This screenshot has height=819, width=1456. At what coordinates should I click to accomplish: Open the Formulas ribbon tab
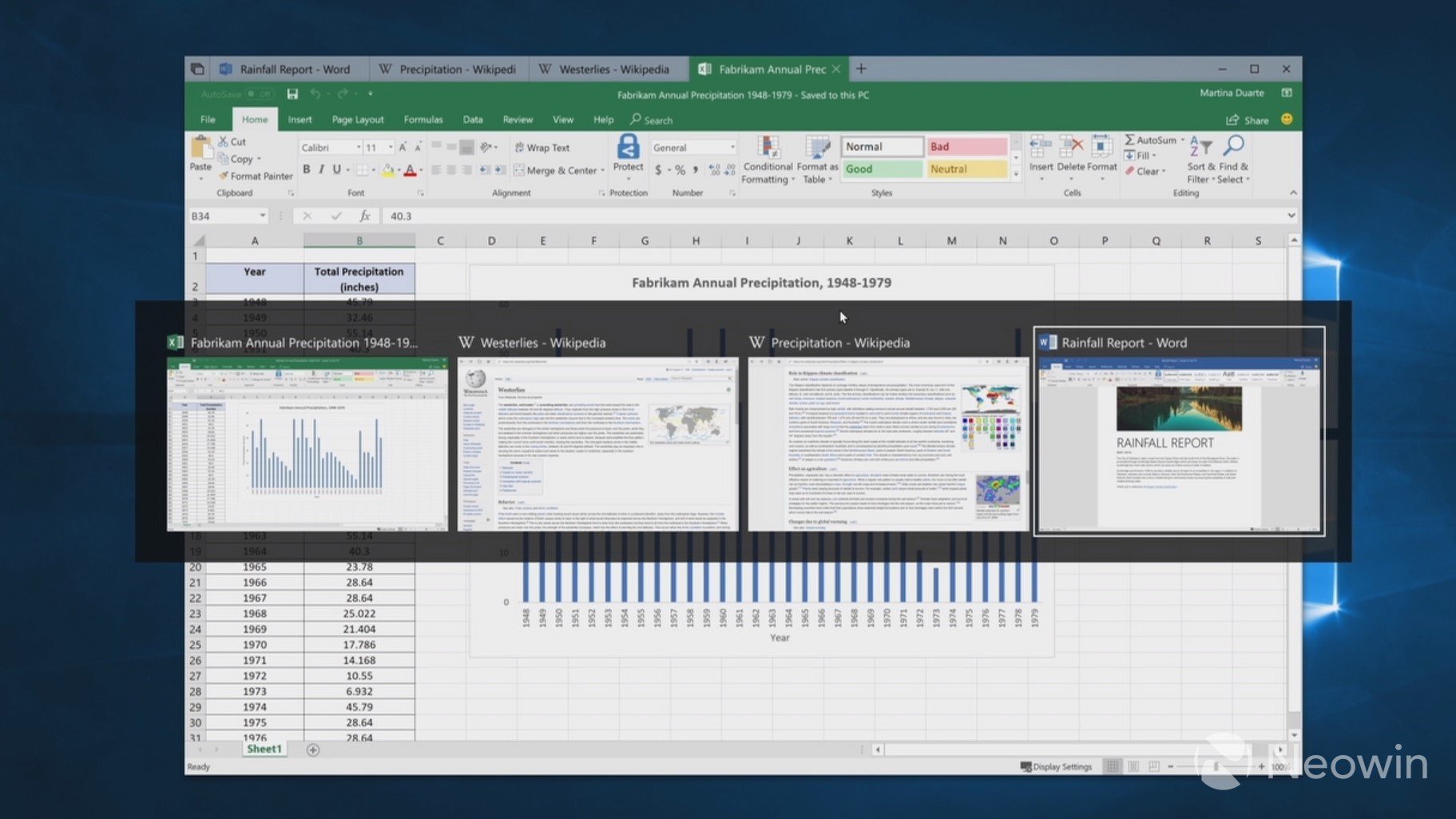coord(423,120)
